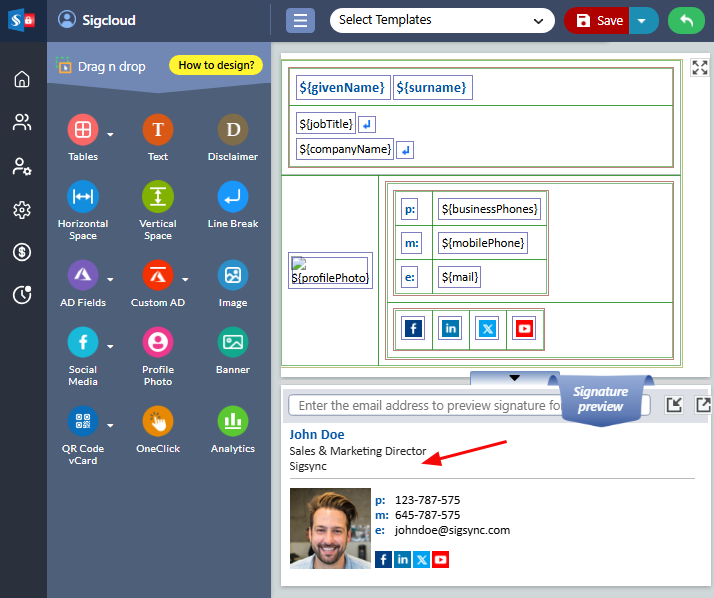Open Settings from the left sidebar

[x=22, y=210]
